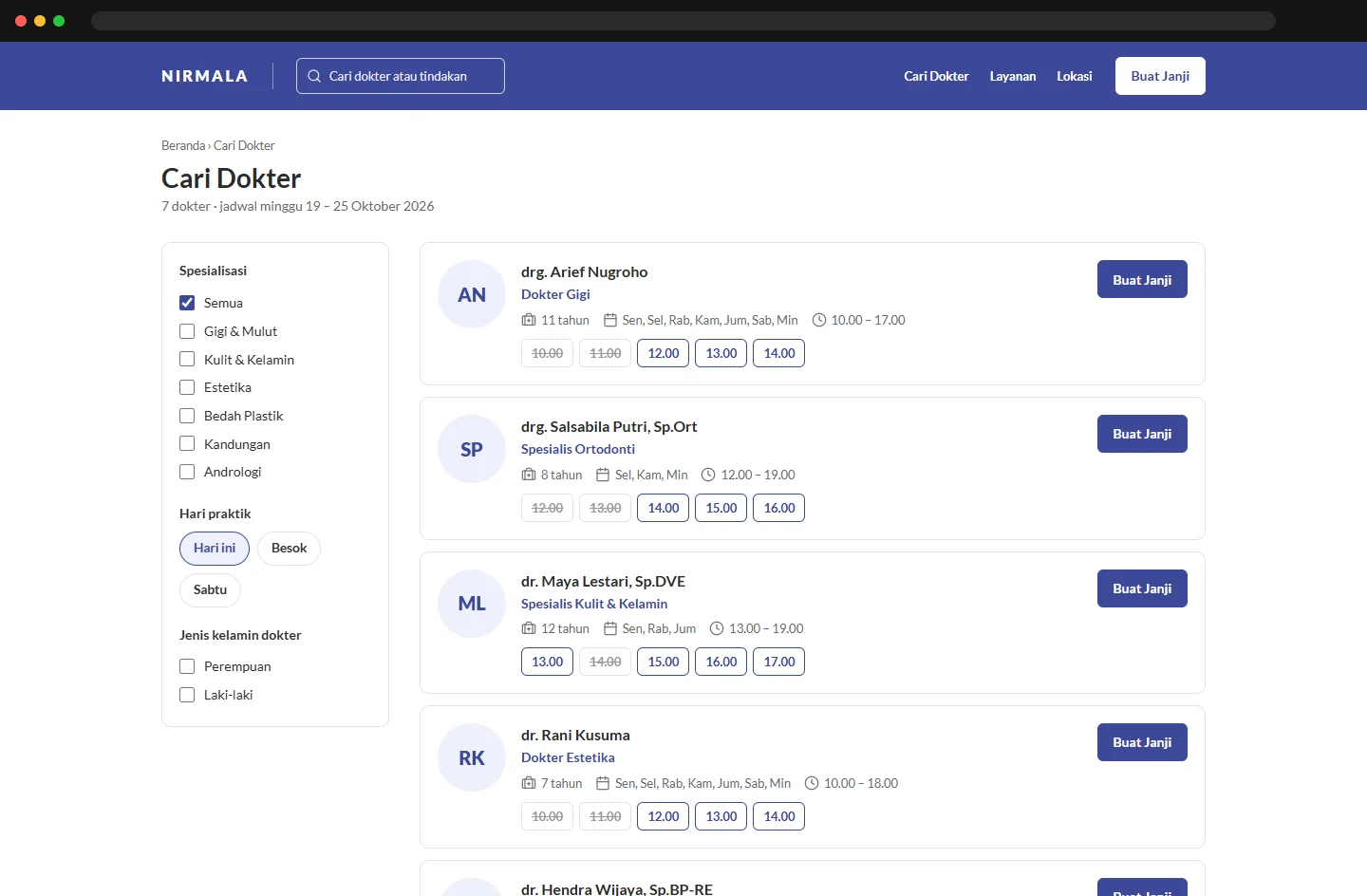
Task: Pick the 14.00 slot for drg. Salsabila Putri
Action: pyautogui.click(x=664, y=508)
